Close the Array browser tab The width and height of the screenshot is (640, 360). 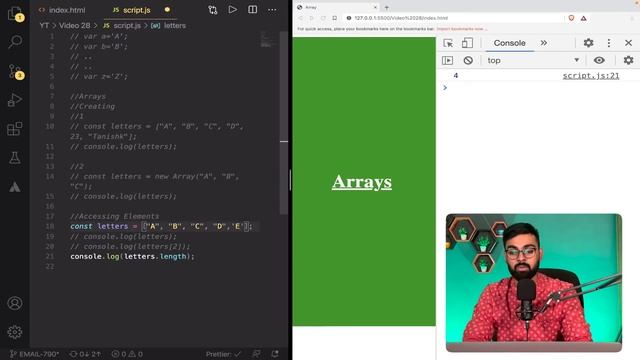[x=375, y=7]
